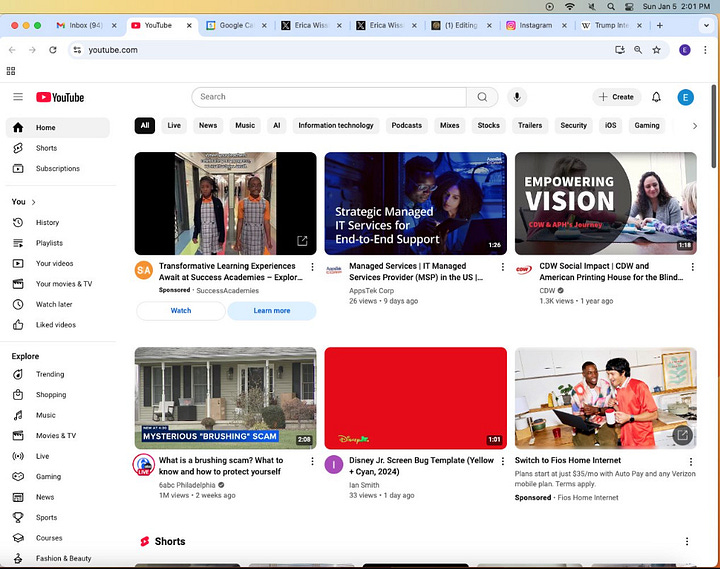Viewport: 720px width, 569px height.
Task: Install app icon in address bar
Action: [x=620, y=50]
